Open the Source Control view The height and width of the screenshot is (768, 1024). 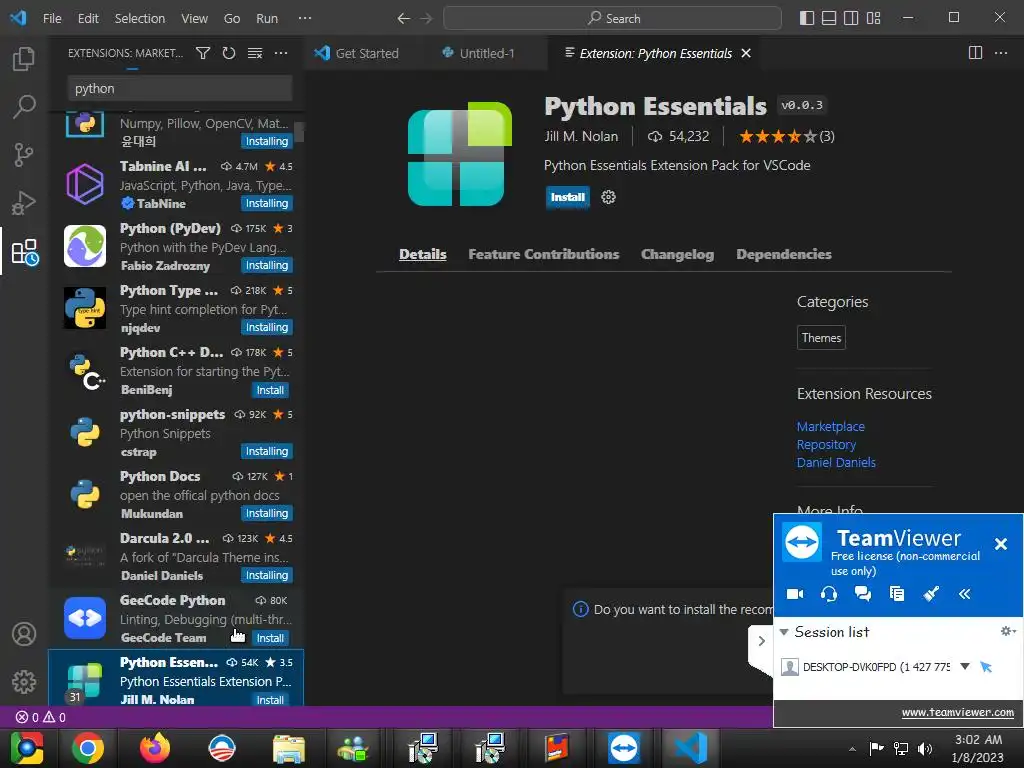tap(24, 155)
